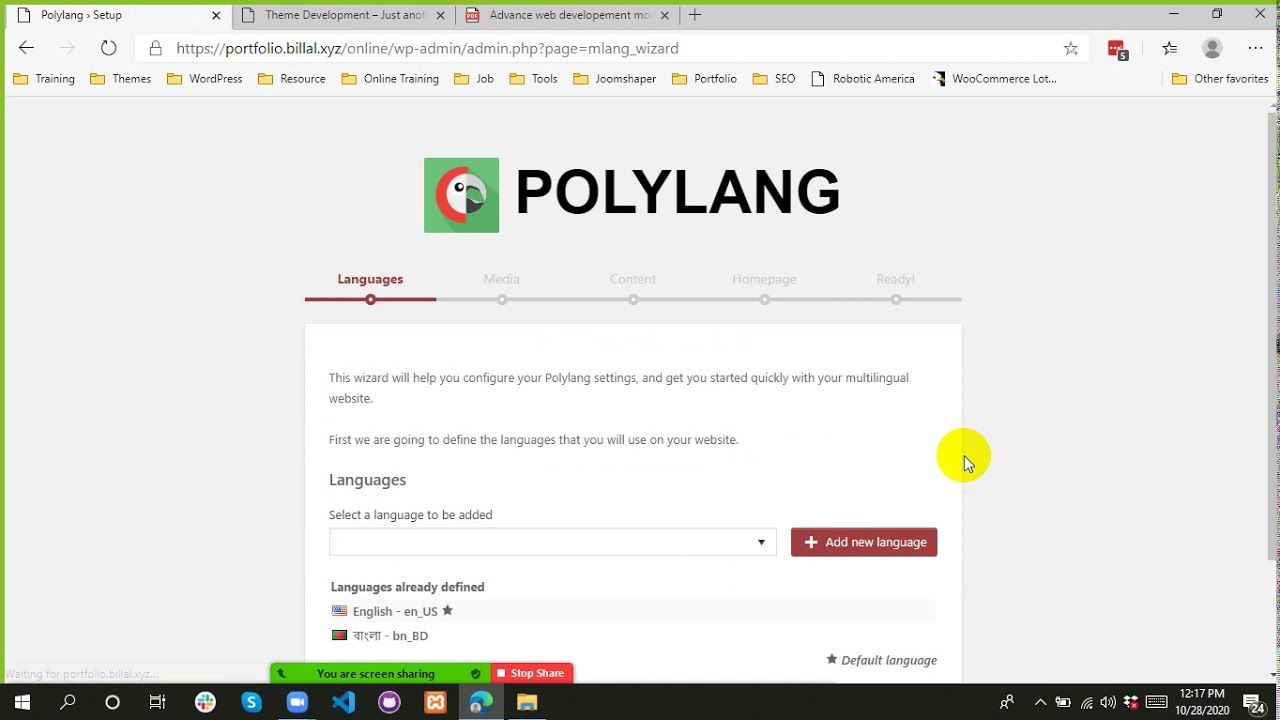Reload the page with the refresh icon
The image size is (1280, 720).
click(x=109, y=48)
